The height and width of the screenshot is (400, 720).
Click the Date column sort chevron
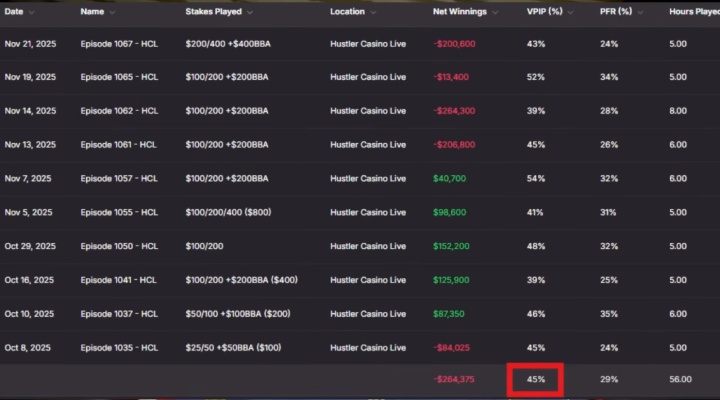point(33,12)
